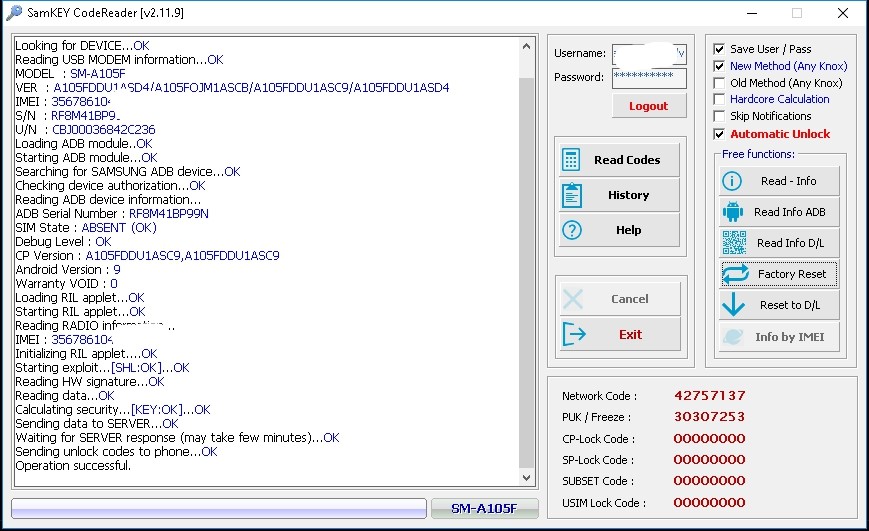Click the Read Codes button label
Viewport: 869px width, 531px height.
tap(627, 160)
